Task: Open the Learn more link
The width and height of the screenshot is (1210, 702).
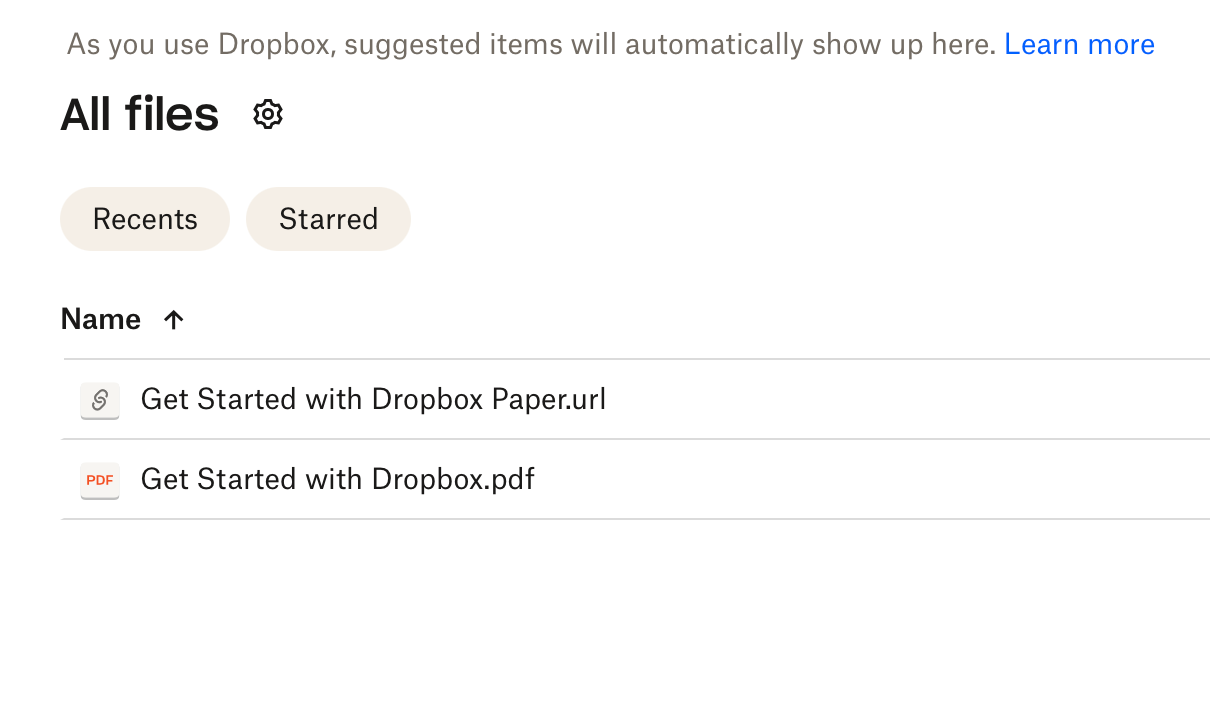Action: pos(1079,43)
